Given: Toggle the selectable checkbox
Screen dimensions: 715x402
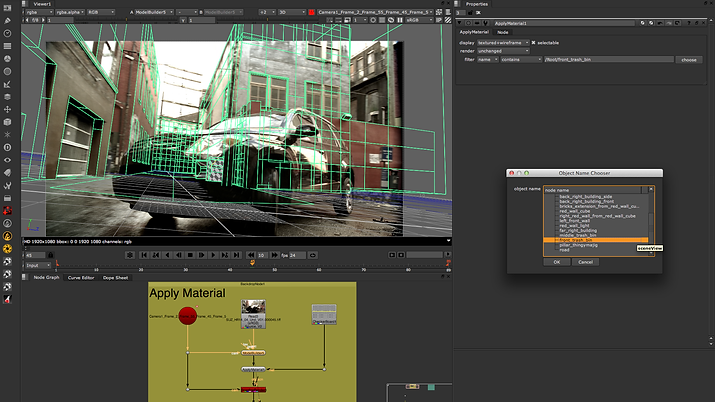Looking at the screenshot, I should [x=533, y=42].
